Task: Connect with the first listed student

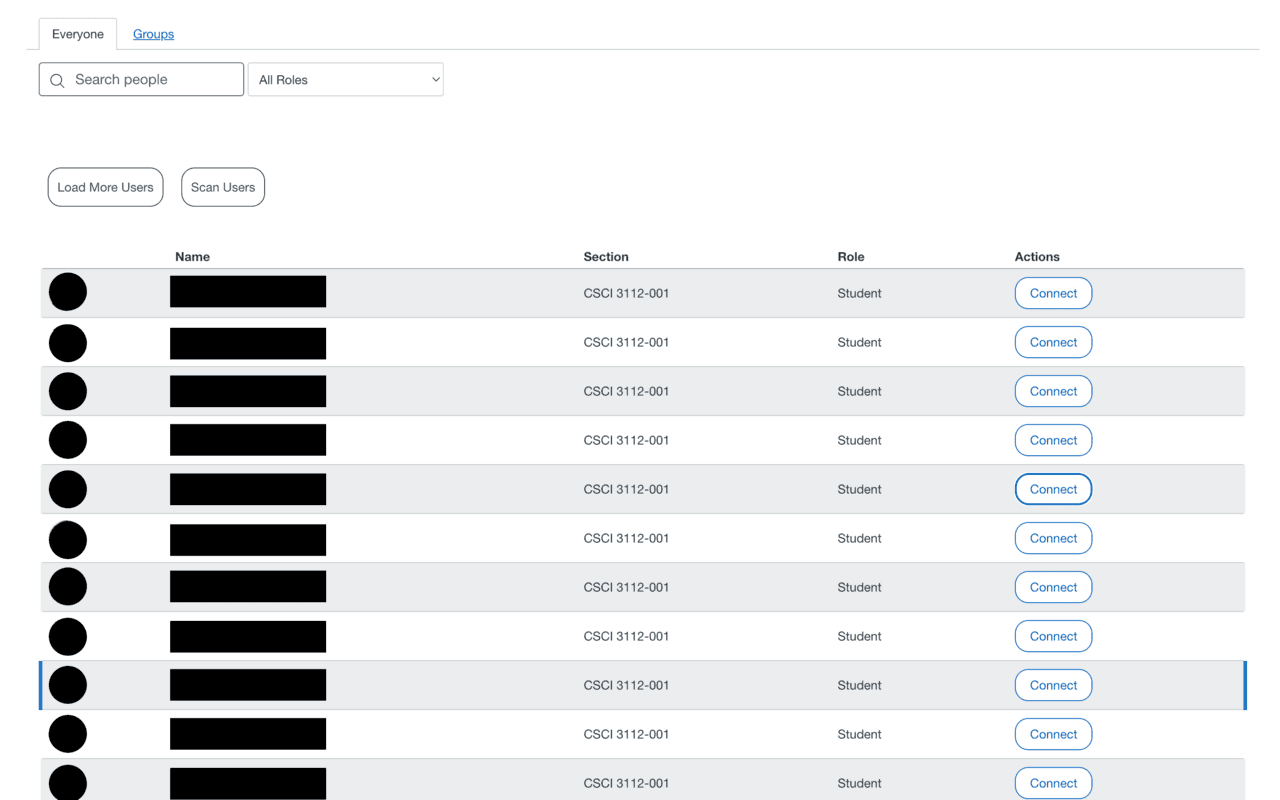Action: pos(1053,293)
